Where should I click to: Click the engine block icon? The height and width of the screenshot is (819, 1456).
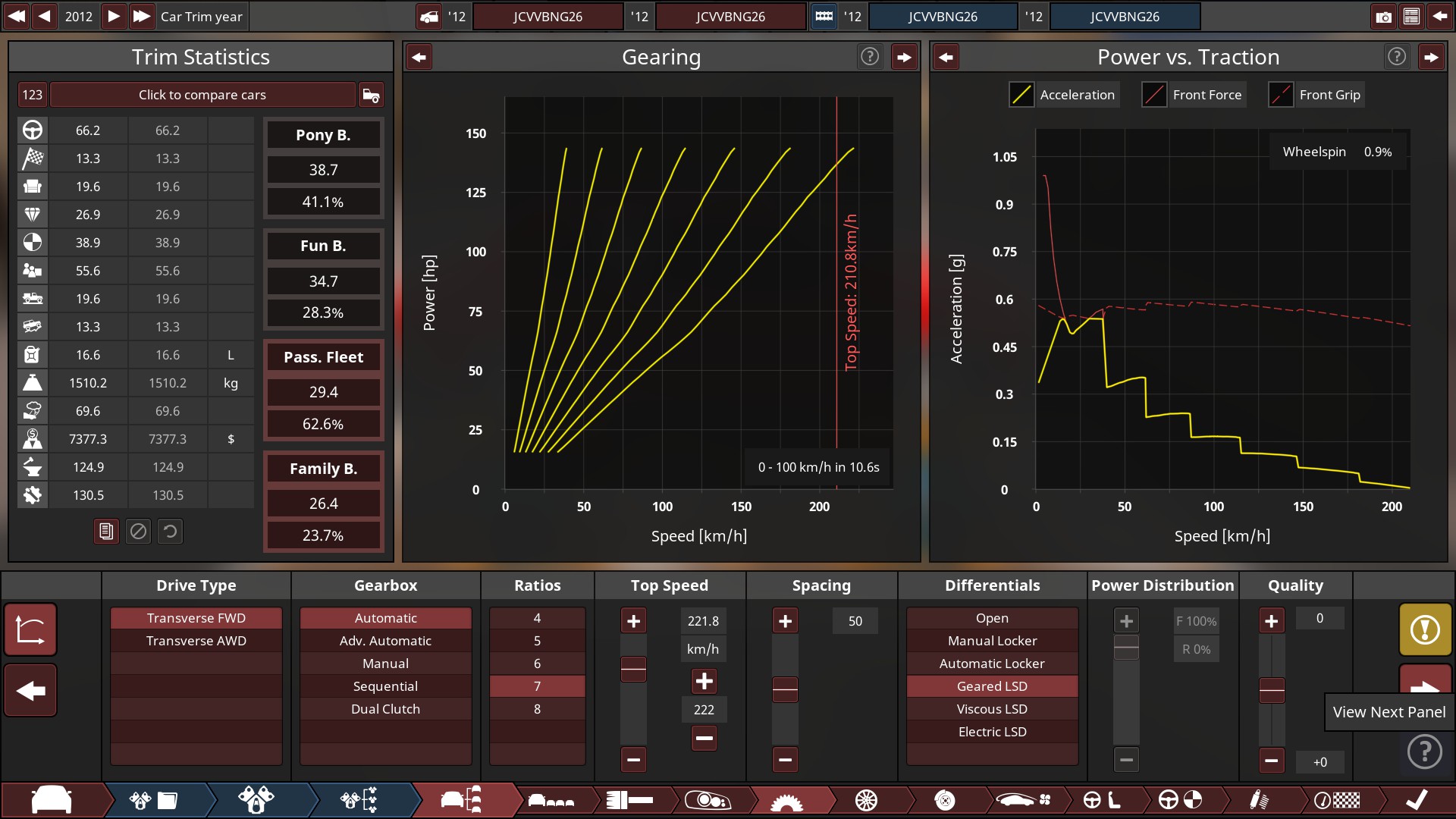click(x=824, y=17)
